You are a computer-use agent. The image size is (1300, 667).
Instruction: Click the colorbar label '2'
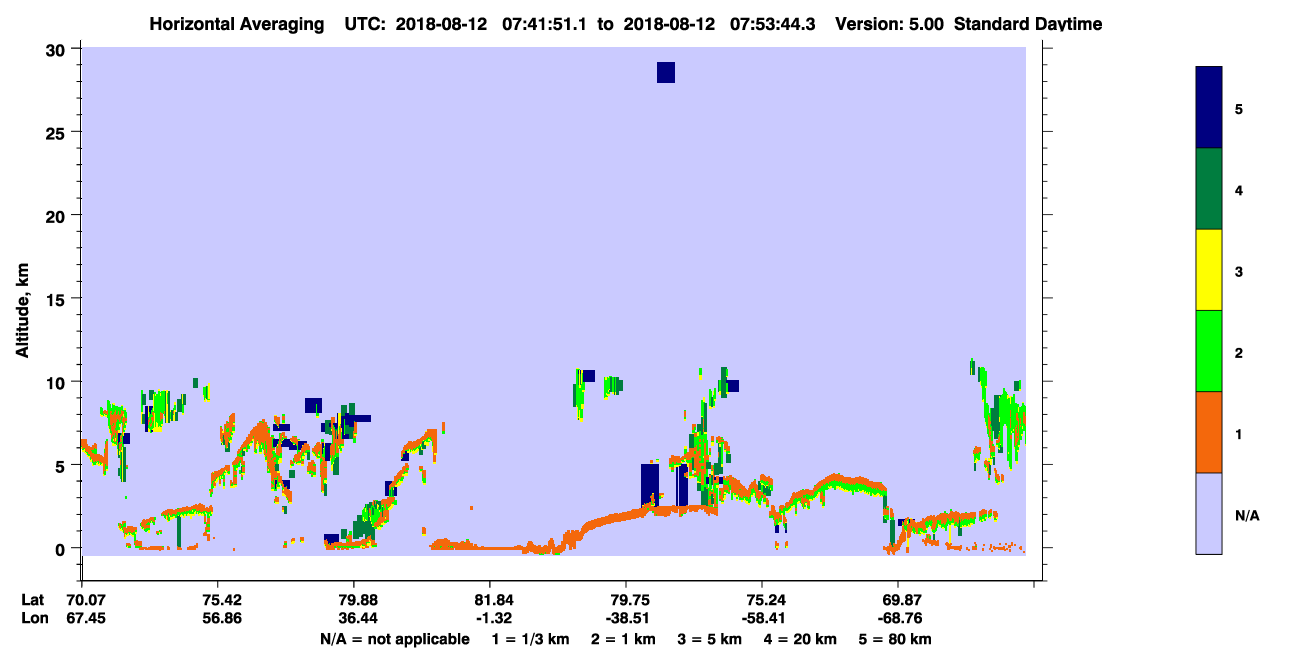coord(1239,352)
